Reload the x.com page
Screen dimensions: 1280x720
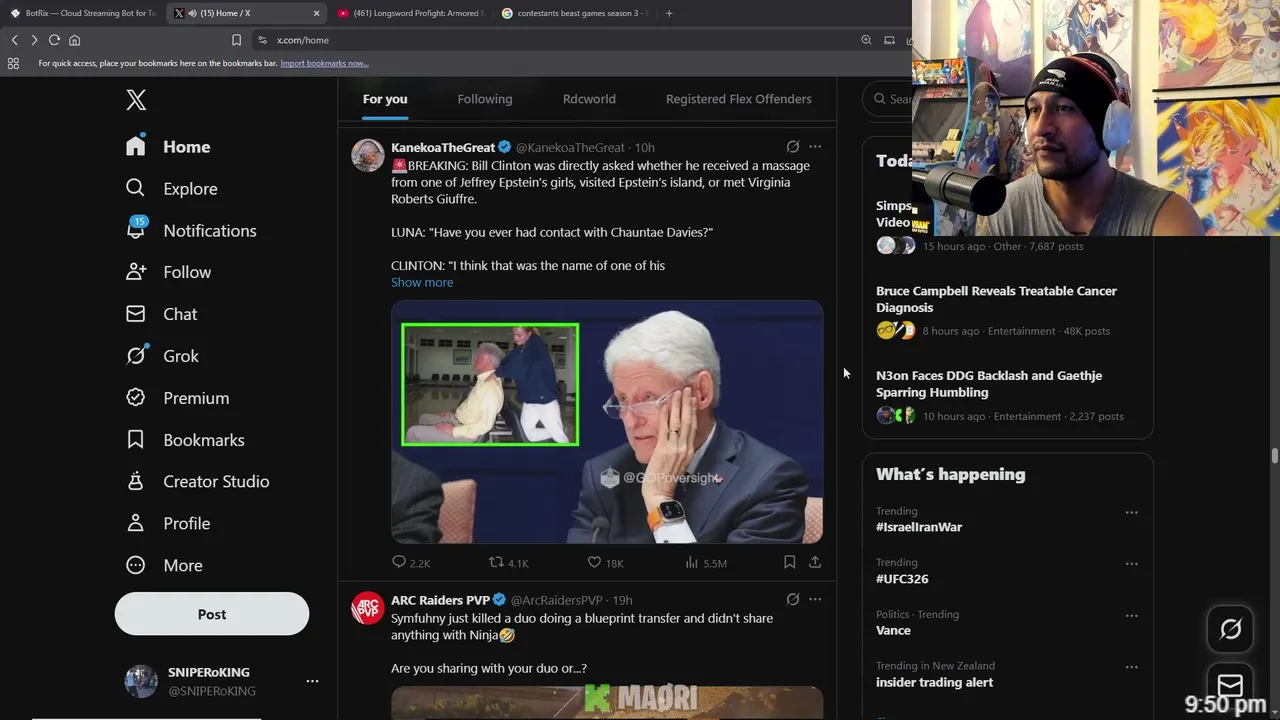coord(54,40)
